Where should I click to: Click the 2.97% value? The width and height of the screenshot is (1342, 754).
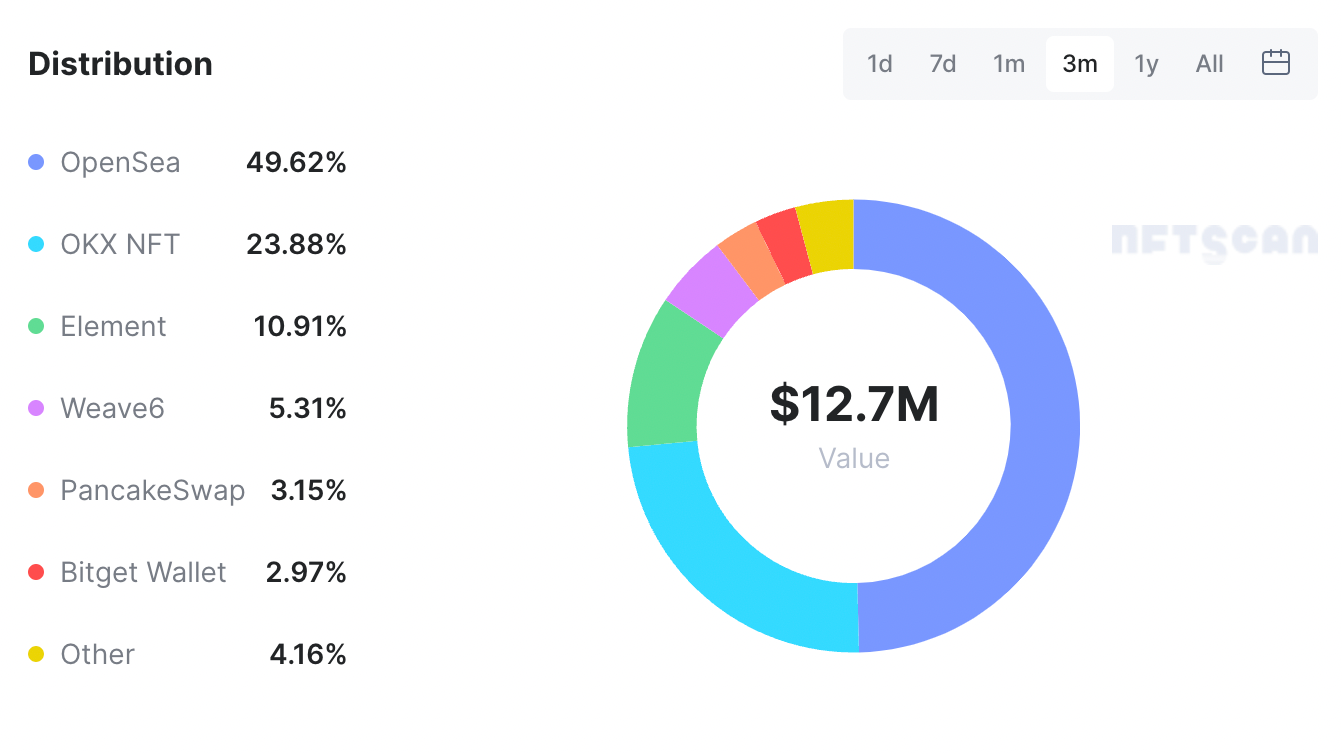click(x=306, y=572)
